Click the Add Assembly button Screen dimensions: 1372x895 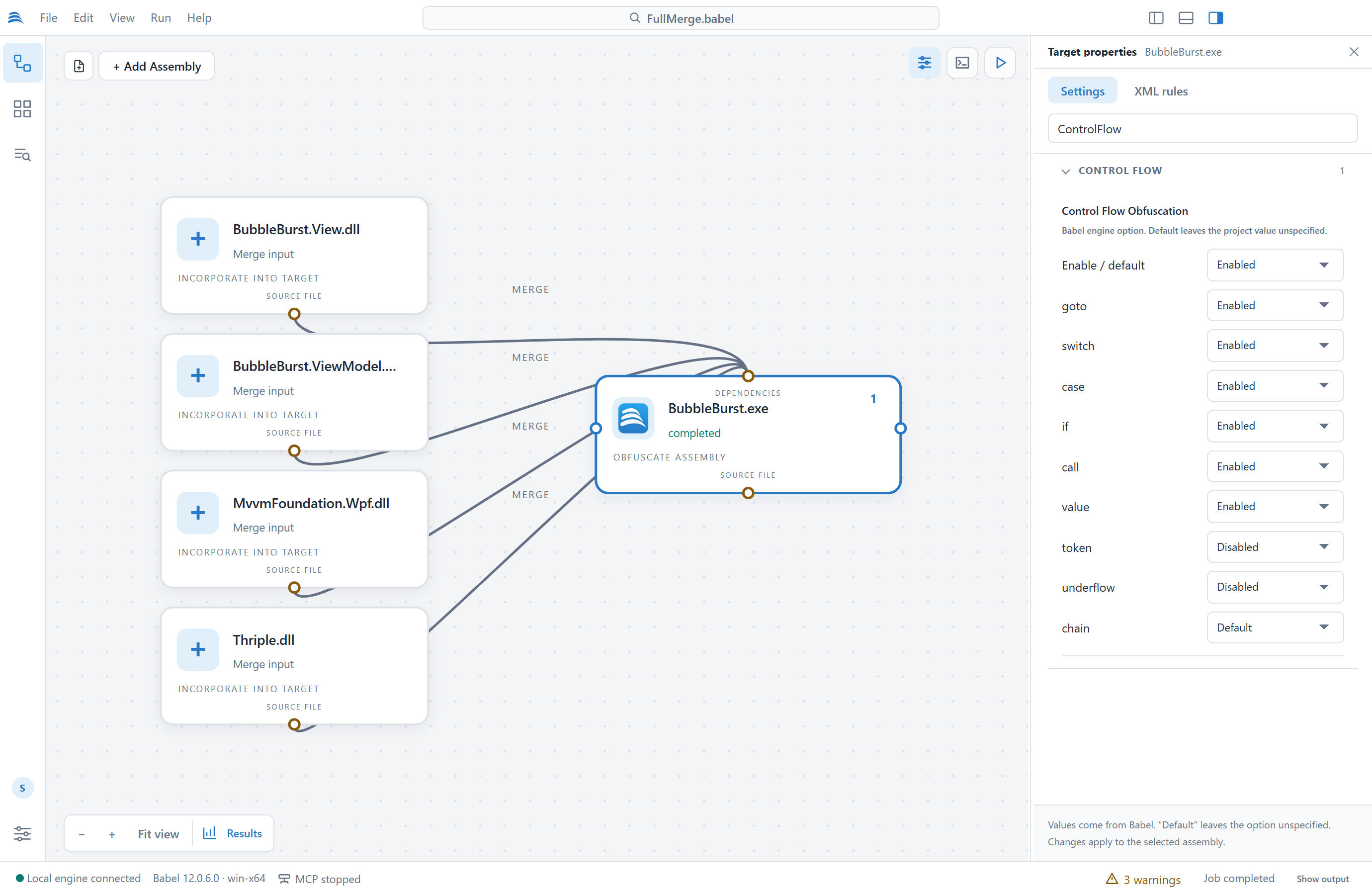[x=157, y=66]
